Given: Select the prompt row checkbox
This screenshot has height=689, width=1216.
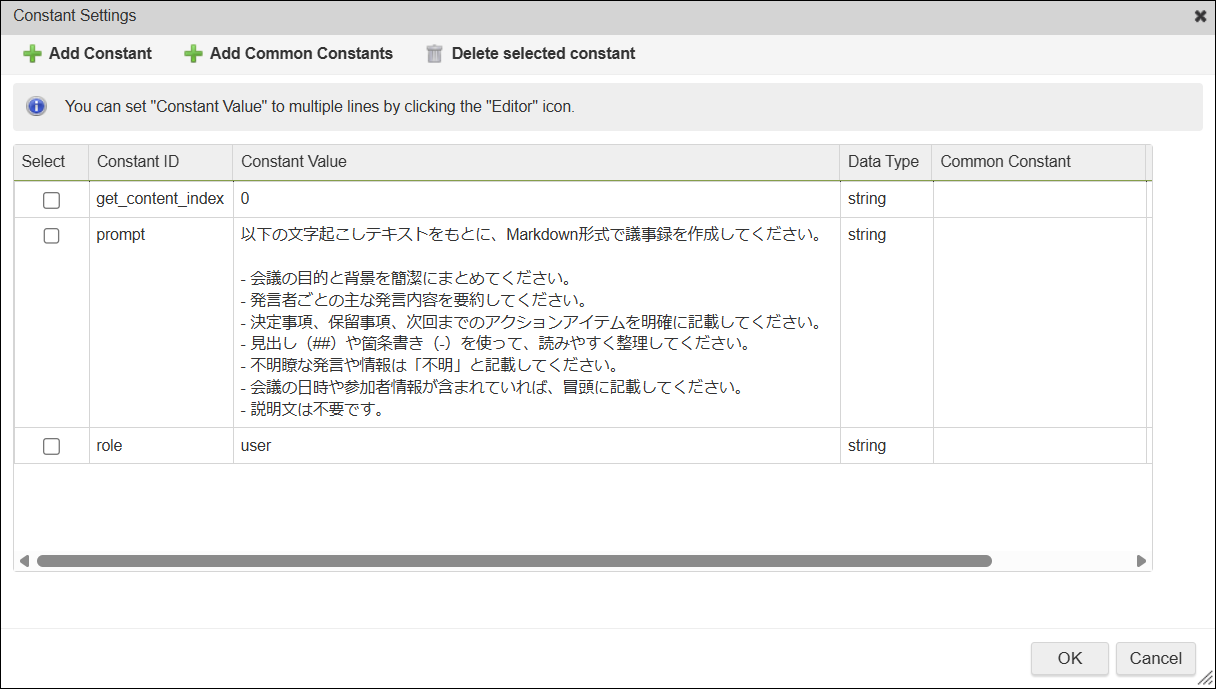Looking at the screenshot, I should [51, 236].
